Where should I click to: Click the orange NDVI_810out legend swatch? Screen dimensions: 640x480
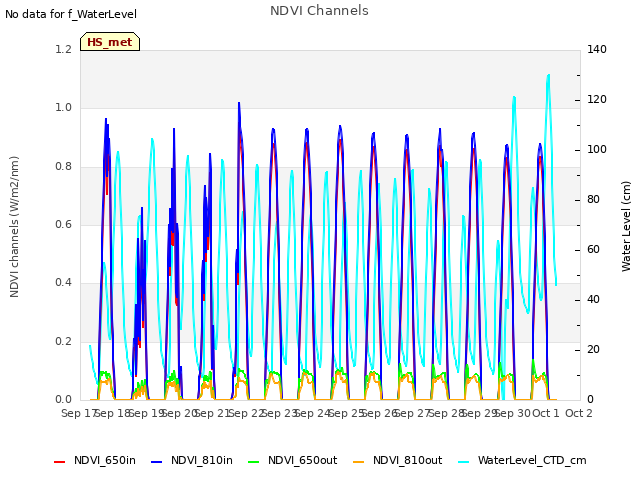(358, 462)
